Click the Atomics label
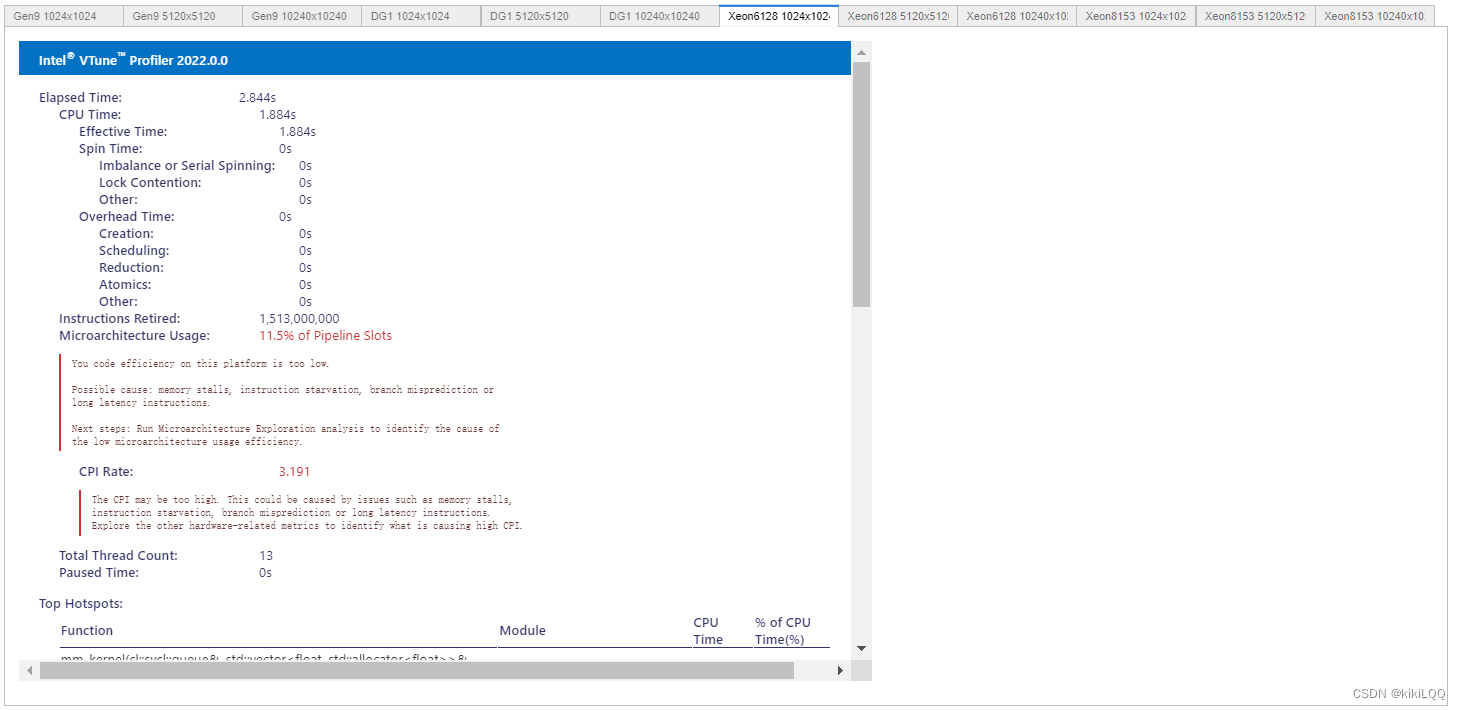1460x710 pixels. pos(126,285)
